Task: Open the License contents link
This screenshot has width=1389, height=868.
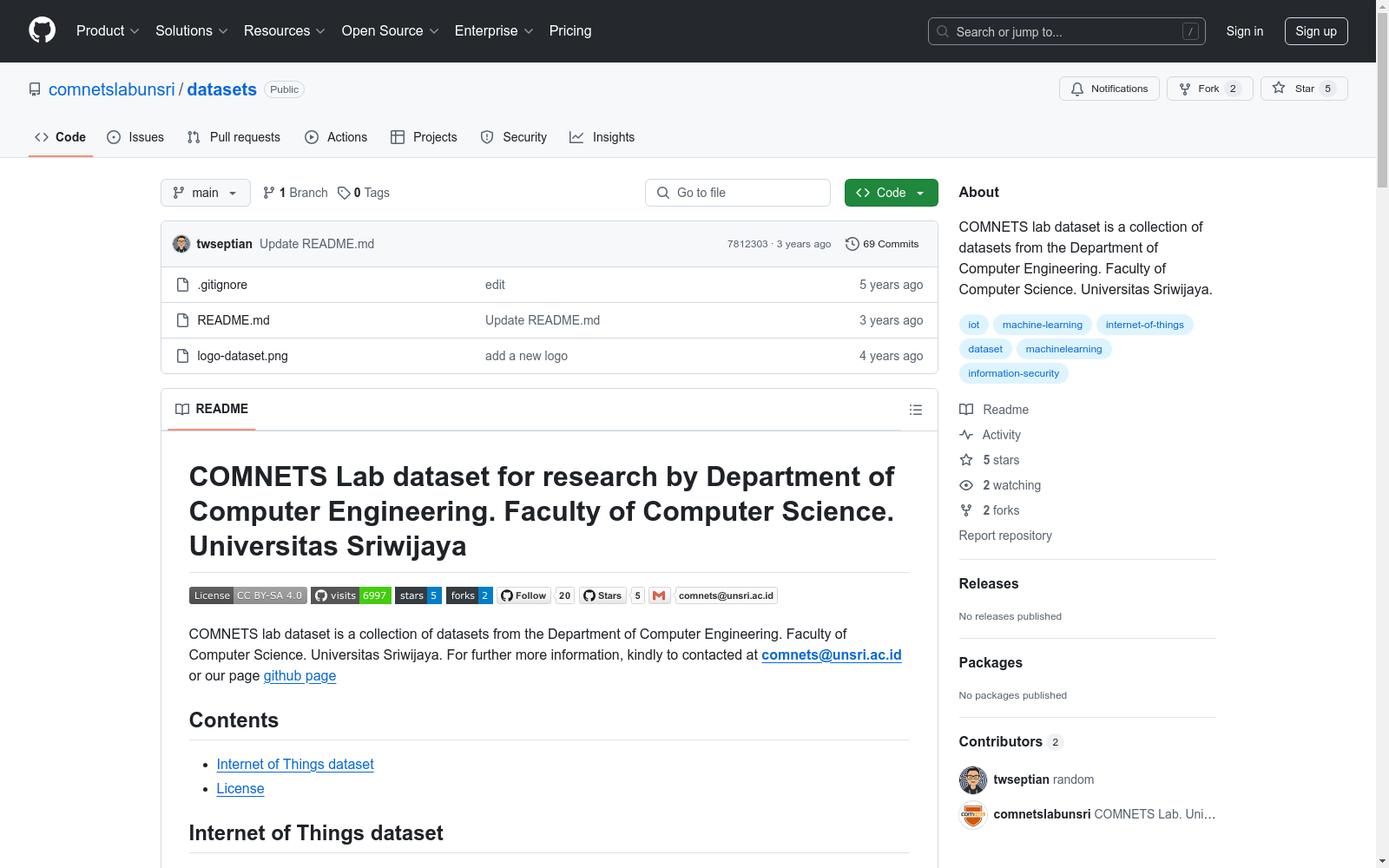Action: click(x=240, y=788)
